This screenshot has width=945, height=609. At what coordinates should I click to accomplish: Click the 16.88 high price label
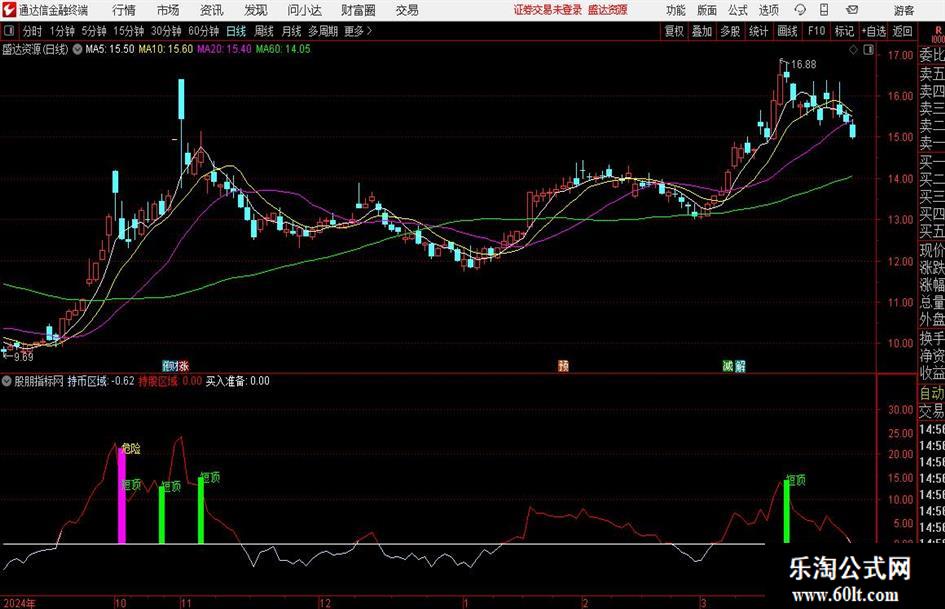point(804,65)
